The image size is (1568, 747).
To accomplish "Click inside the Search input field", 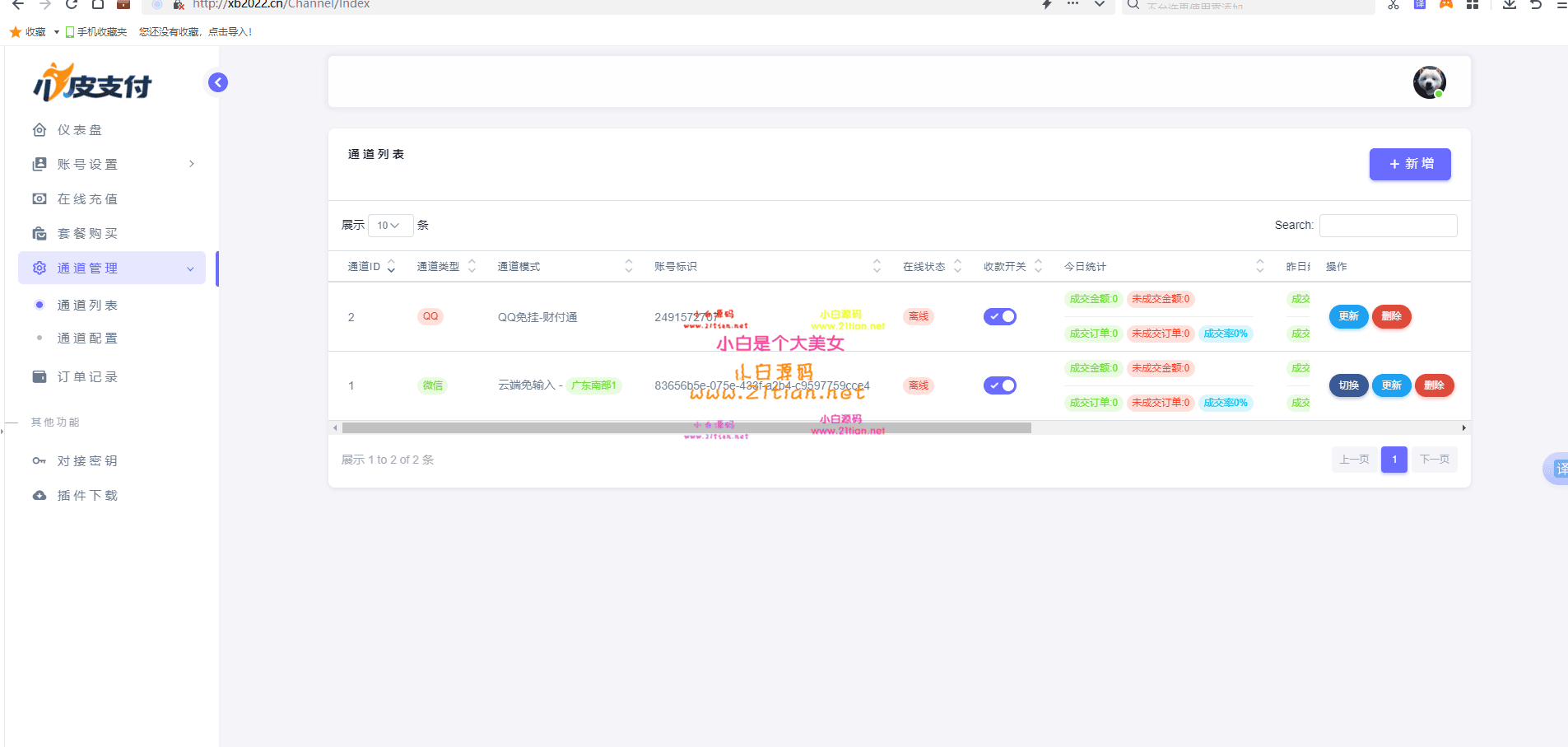I will pos(1386,225).
